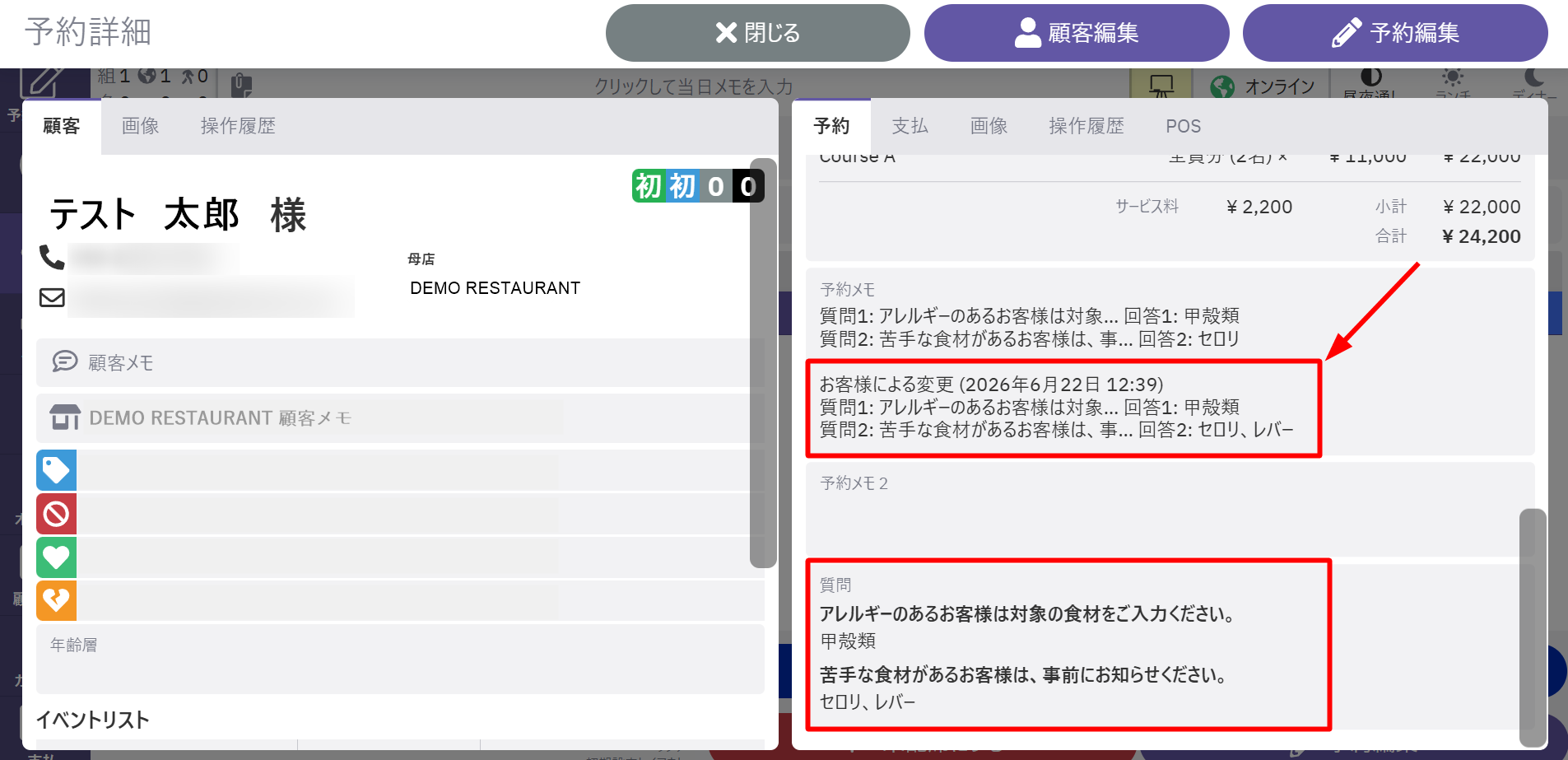Click the service charge ¥ 2,200
The image size is (1568, 760).
1259,207
